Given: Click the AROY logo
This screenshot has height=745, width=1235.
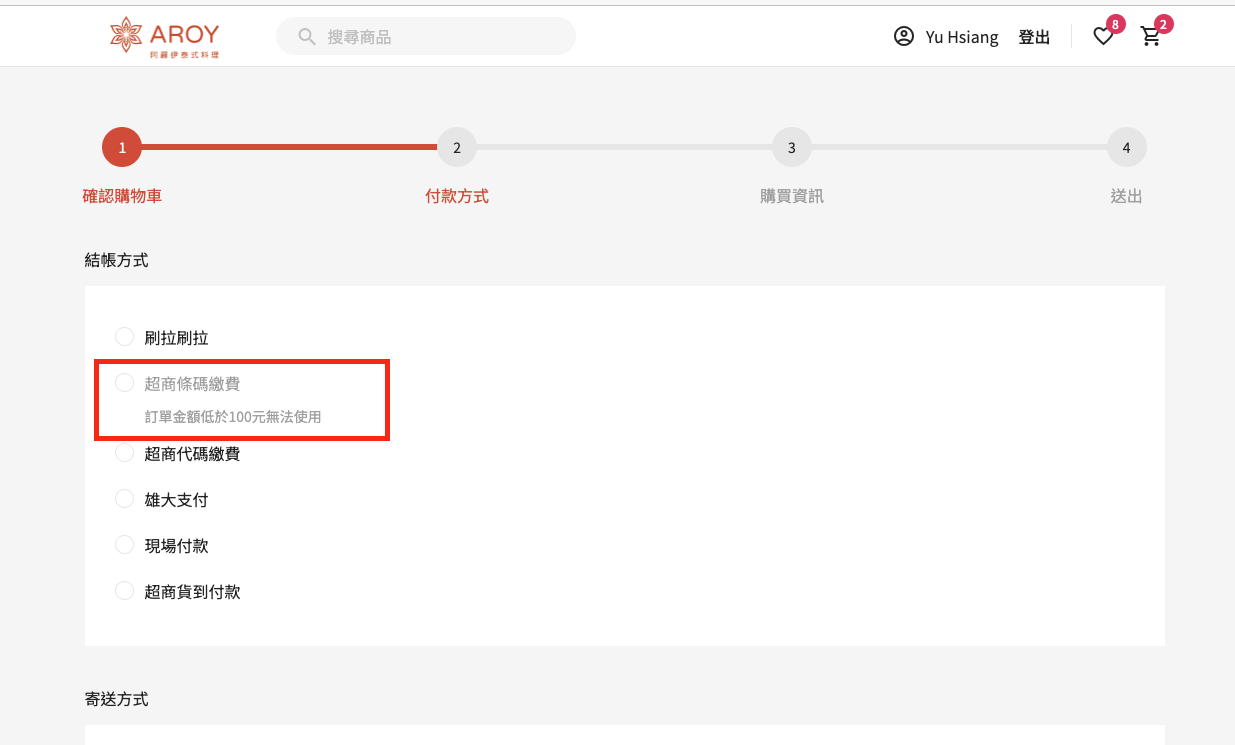Looking at the screenshot, I should coord(164,37).
